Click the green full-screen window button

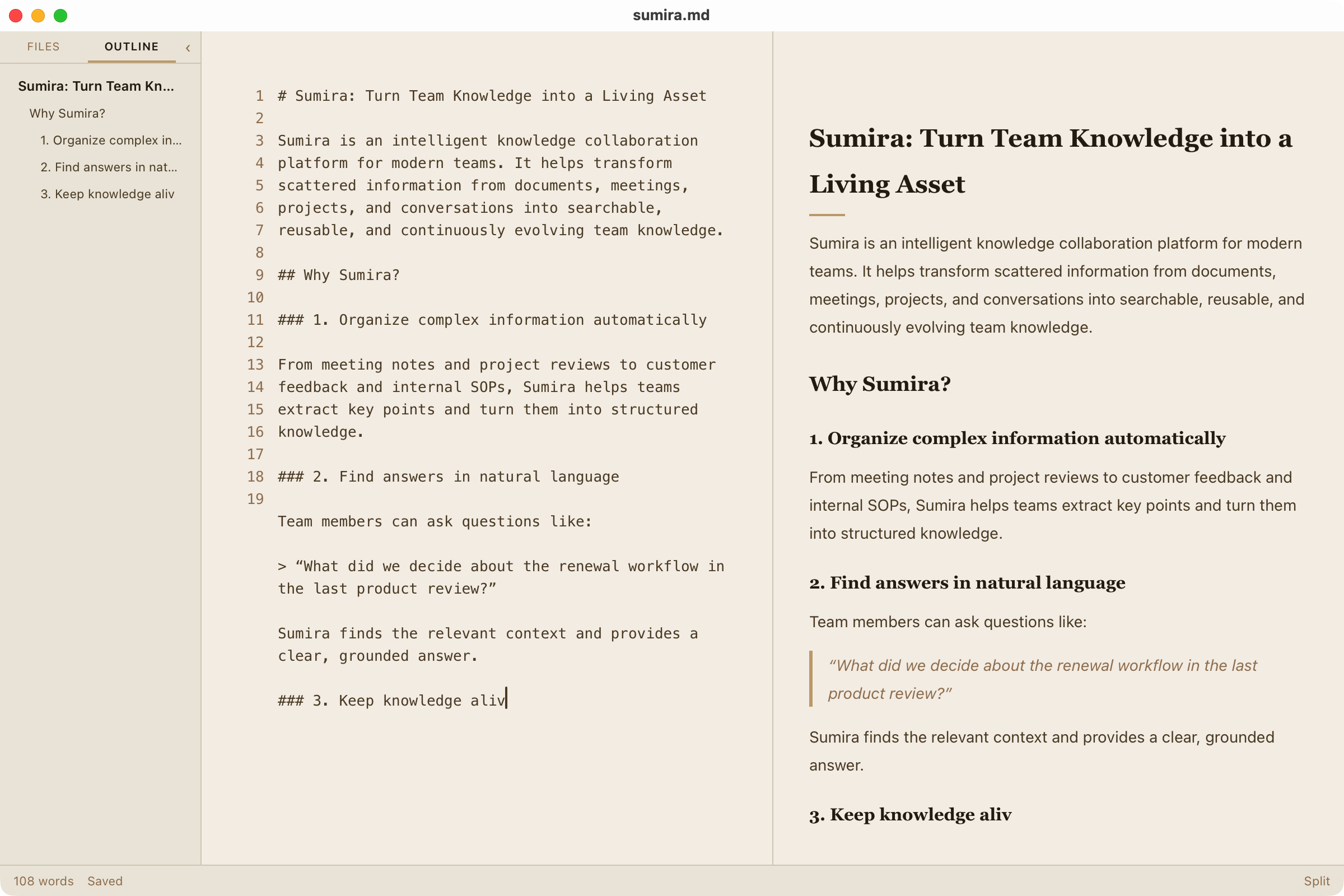(60, 16)
